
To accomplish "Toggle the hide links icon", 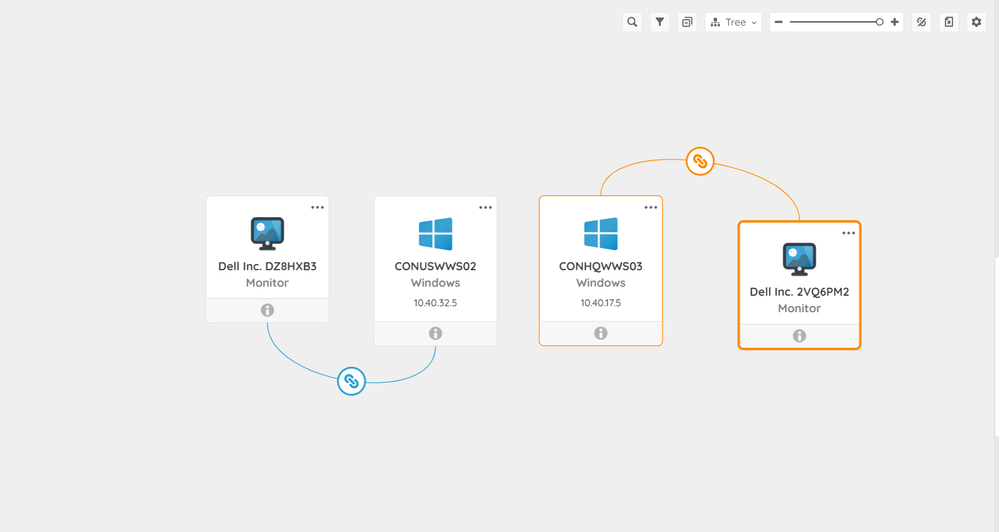I will (x=922, y=22).
